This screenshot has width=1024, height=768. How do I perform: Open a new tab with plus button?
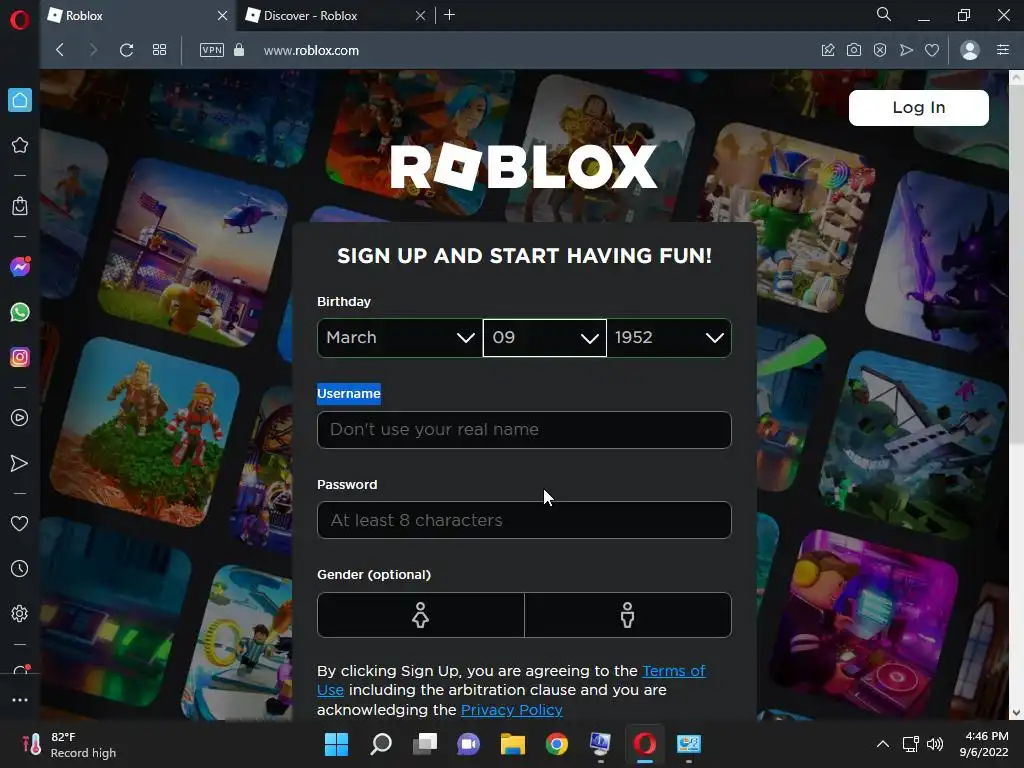pyautogui.click(x=449, y=15)
